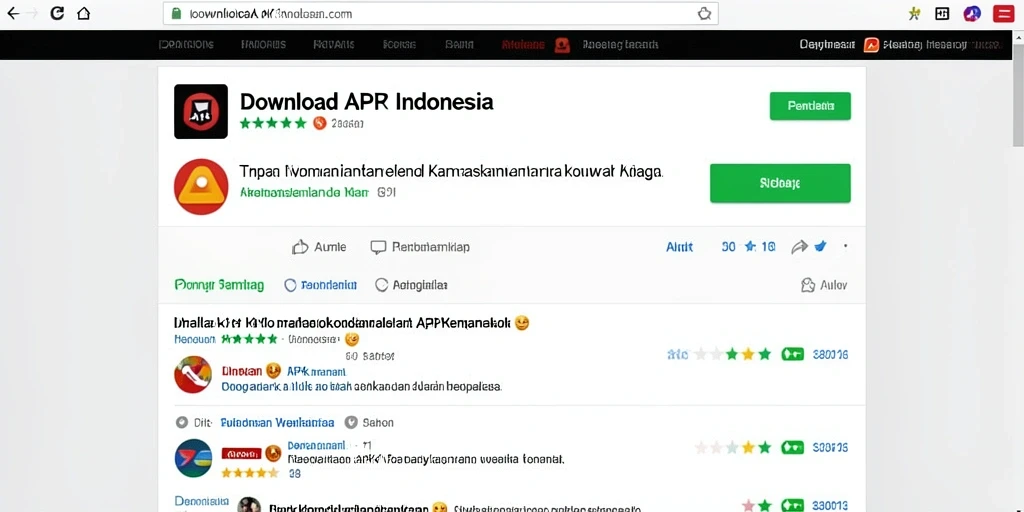Open the review title with smiley emoji
This screenshot has width=1024, height=512.
[352, 323]
